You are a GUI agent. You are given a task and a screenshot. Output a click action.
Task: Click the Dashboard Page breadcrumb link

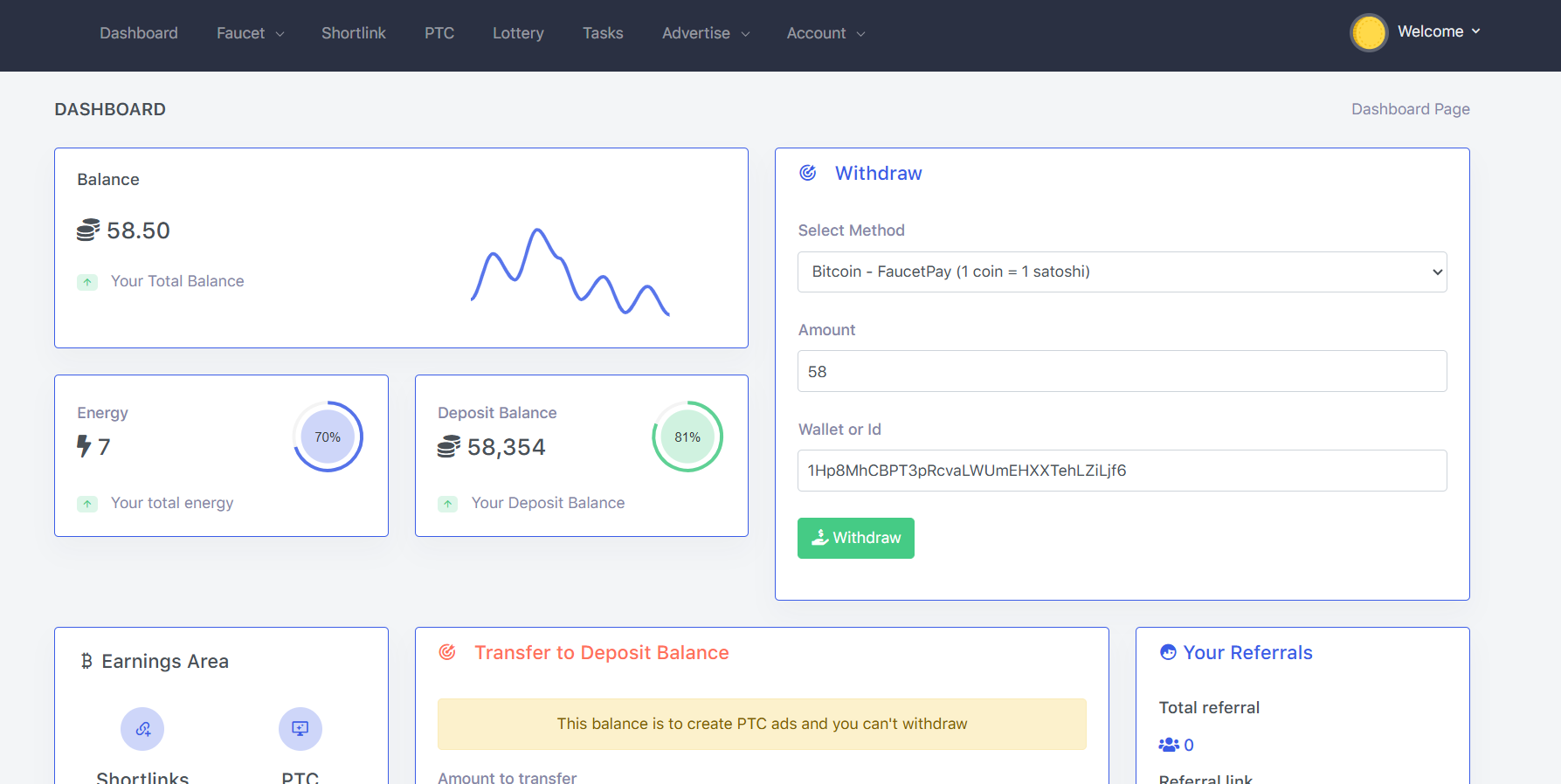tap(1410, 109)
